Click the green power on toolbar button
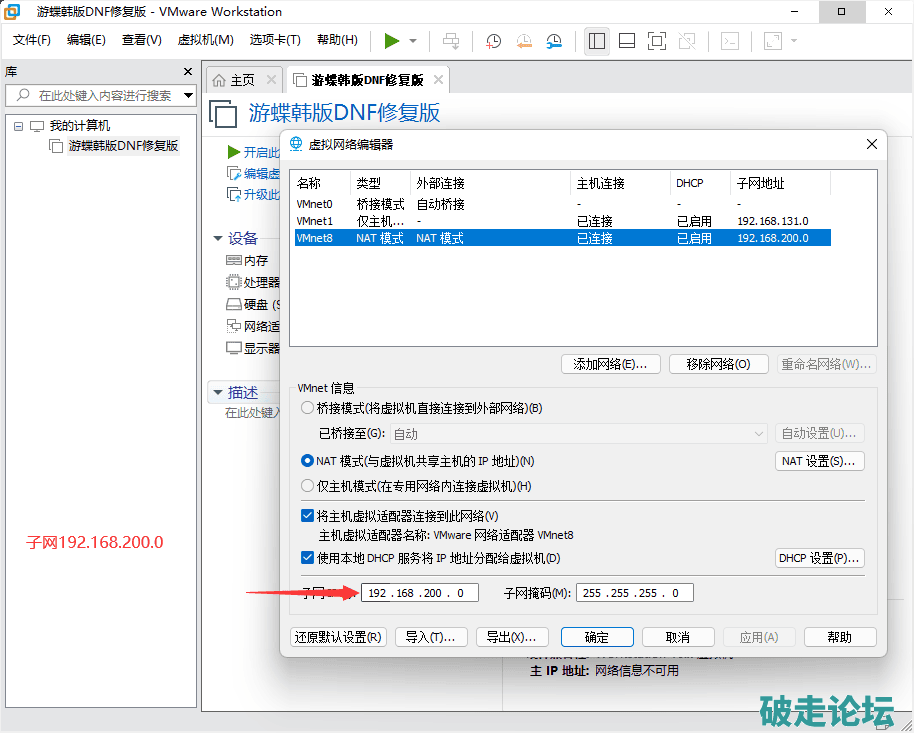Screen dimensions: 914x733 click(x=392, y=41)
